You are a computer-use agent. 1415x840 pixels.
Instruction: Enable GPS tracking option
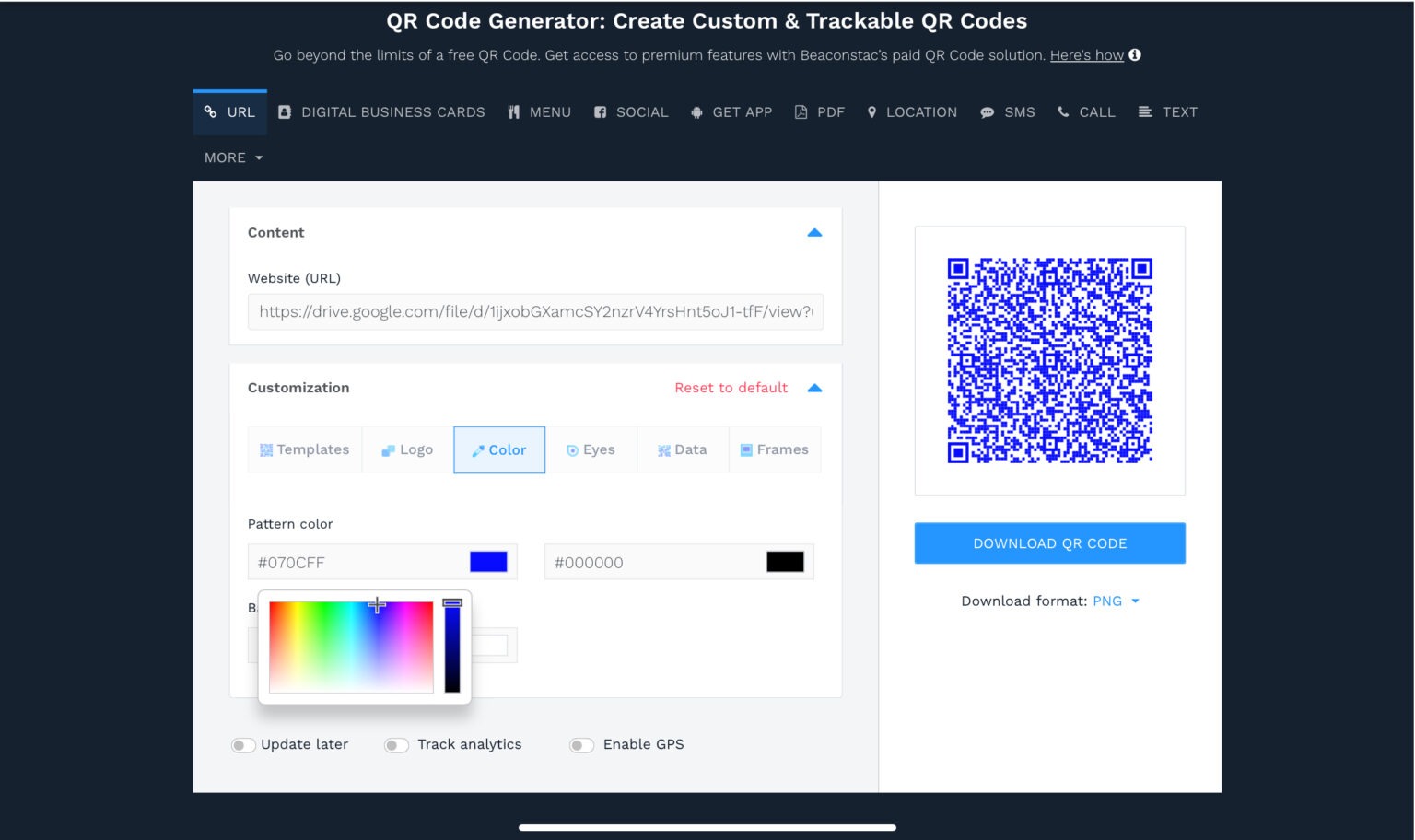click(x=581, y=744)
